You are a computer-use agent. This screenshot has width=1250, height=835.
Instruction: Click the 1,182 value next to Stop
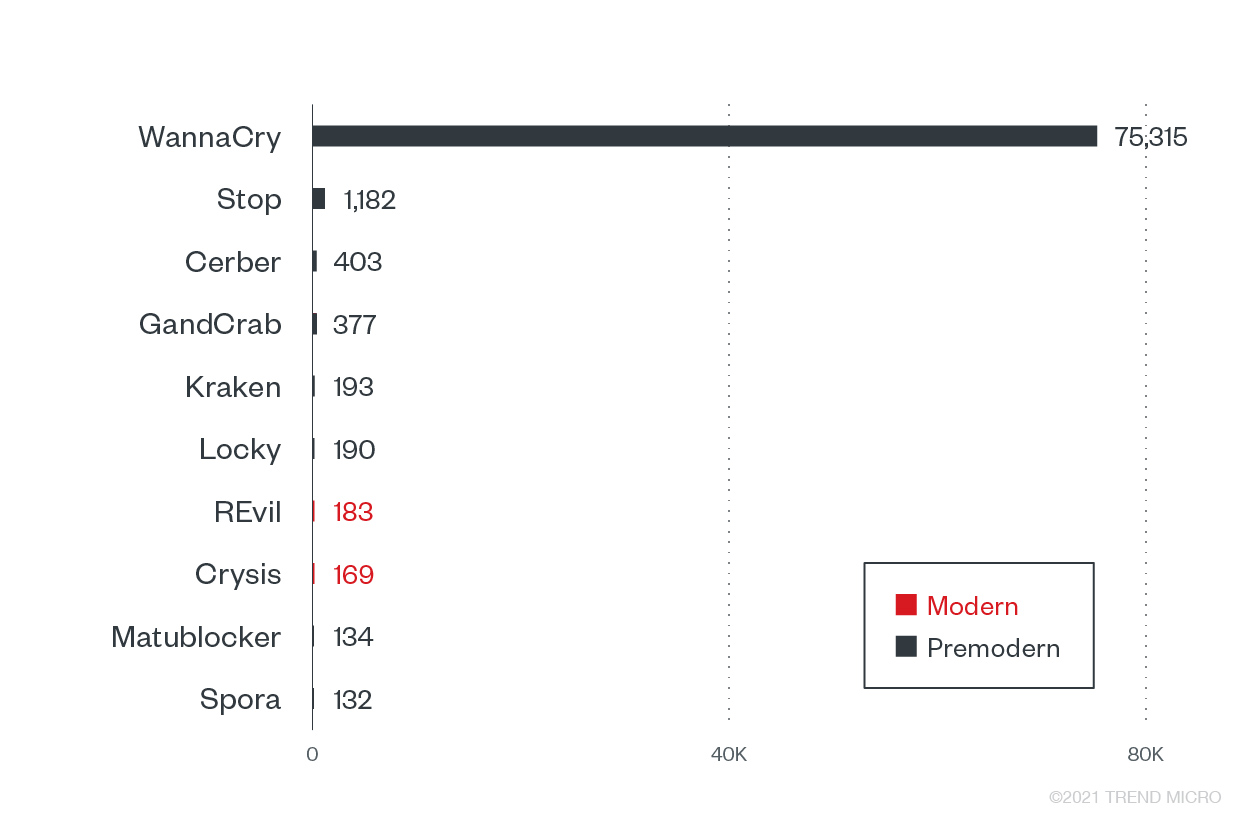(x=369, y=200)
